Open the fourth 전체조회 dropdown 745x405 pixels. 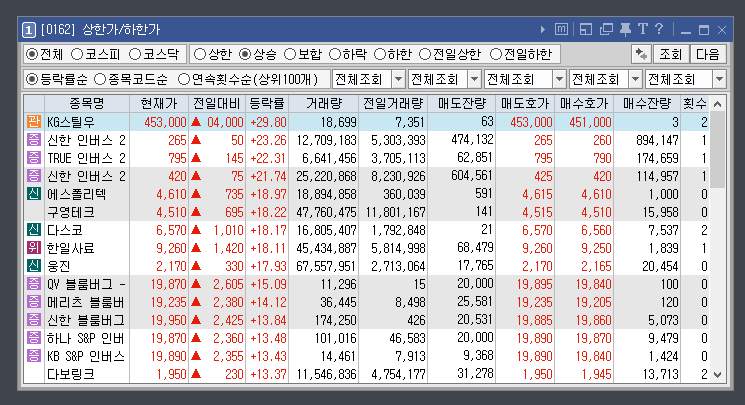[x=635, y=79]
